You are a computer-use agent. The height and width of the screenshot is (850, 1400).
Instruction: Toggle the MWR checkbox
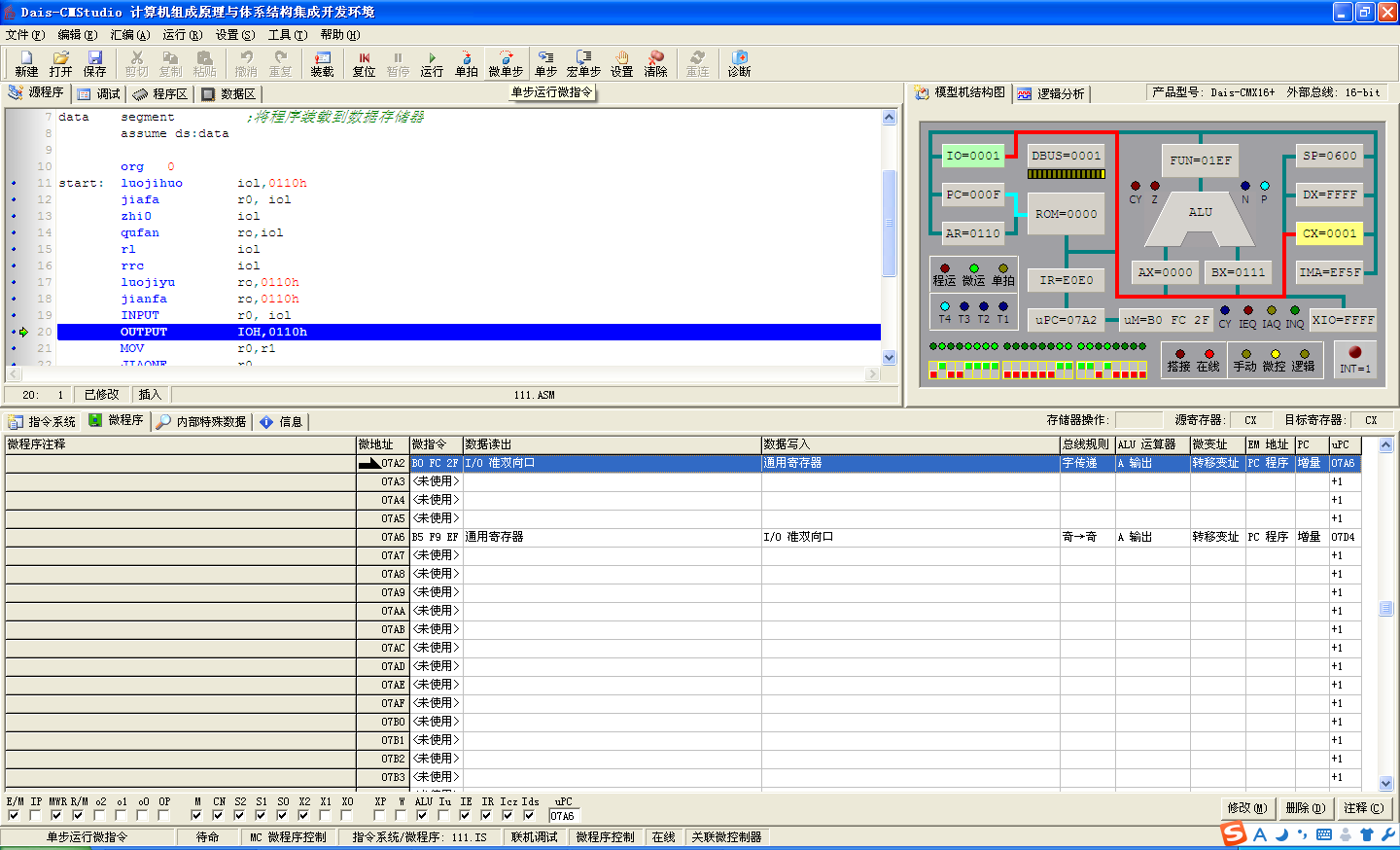pos(56,816)
